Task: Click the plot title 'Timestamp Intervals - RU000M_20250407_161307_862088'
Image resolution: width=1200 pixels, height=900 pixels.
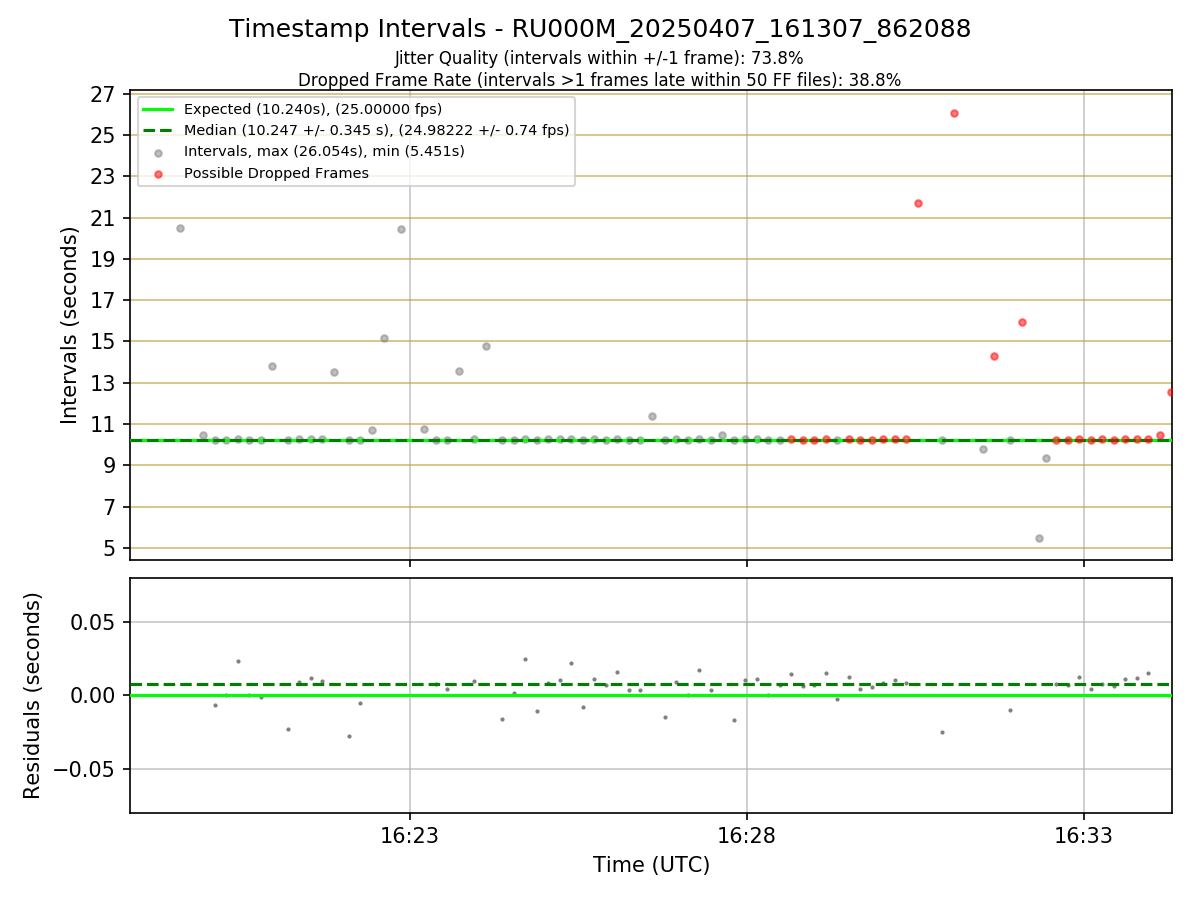Action: pos(600,29)
